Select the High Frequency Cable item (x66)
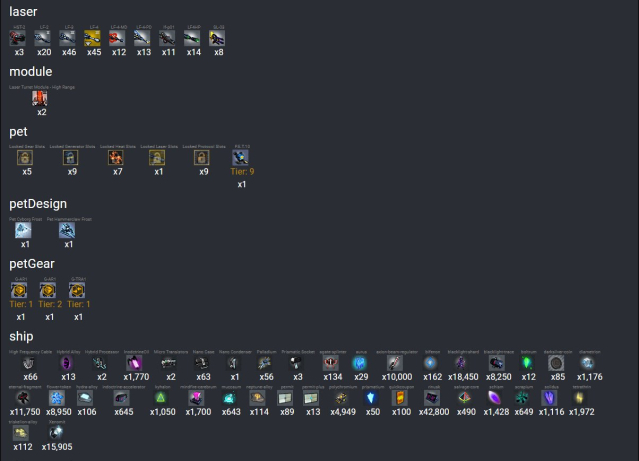The image size is (639, 461). (31, 363)
